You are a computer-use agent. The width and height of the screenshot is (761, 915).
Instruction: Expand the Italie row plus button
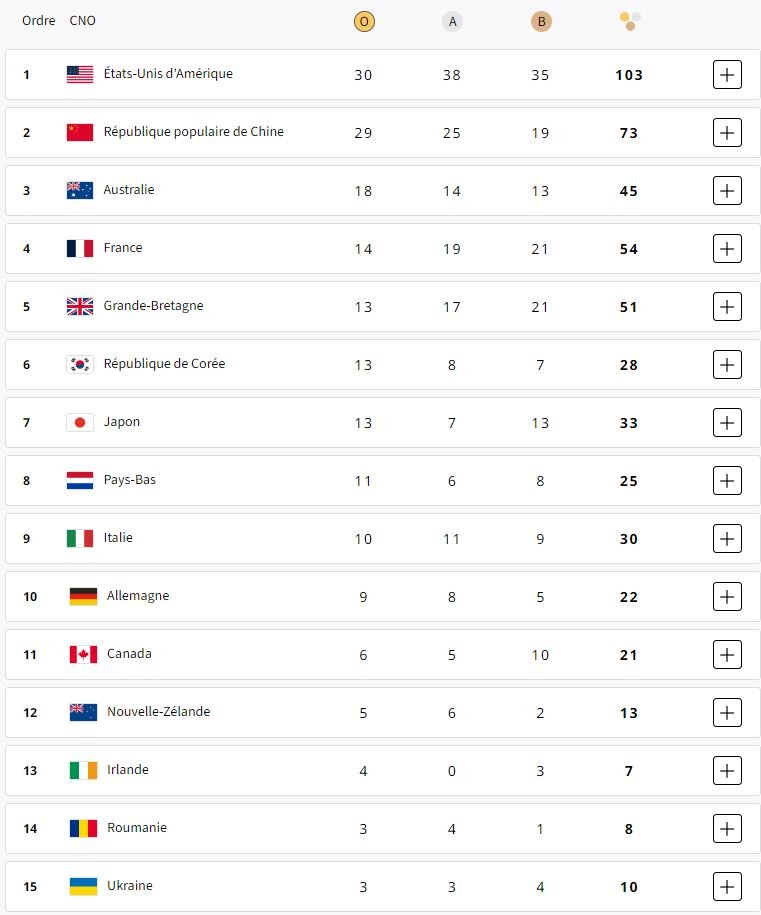click(727, 539)
